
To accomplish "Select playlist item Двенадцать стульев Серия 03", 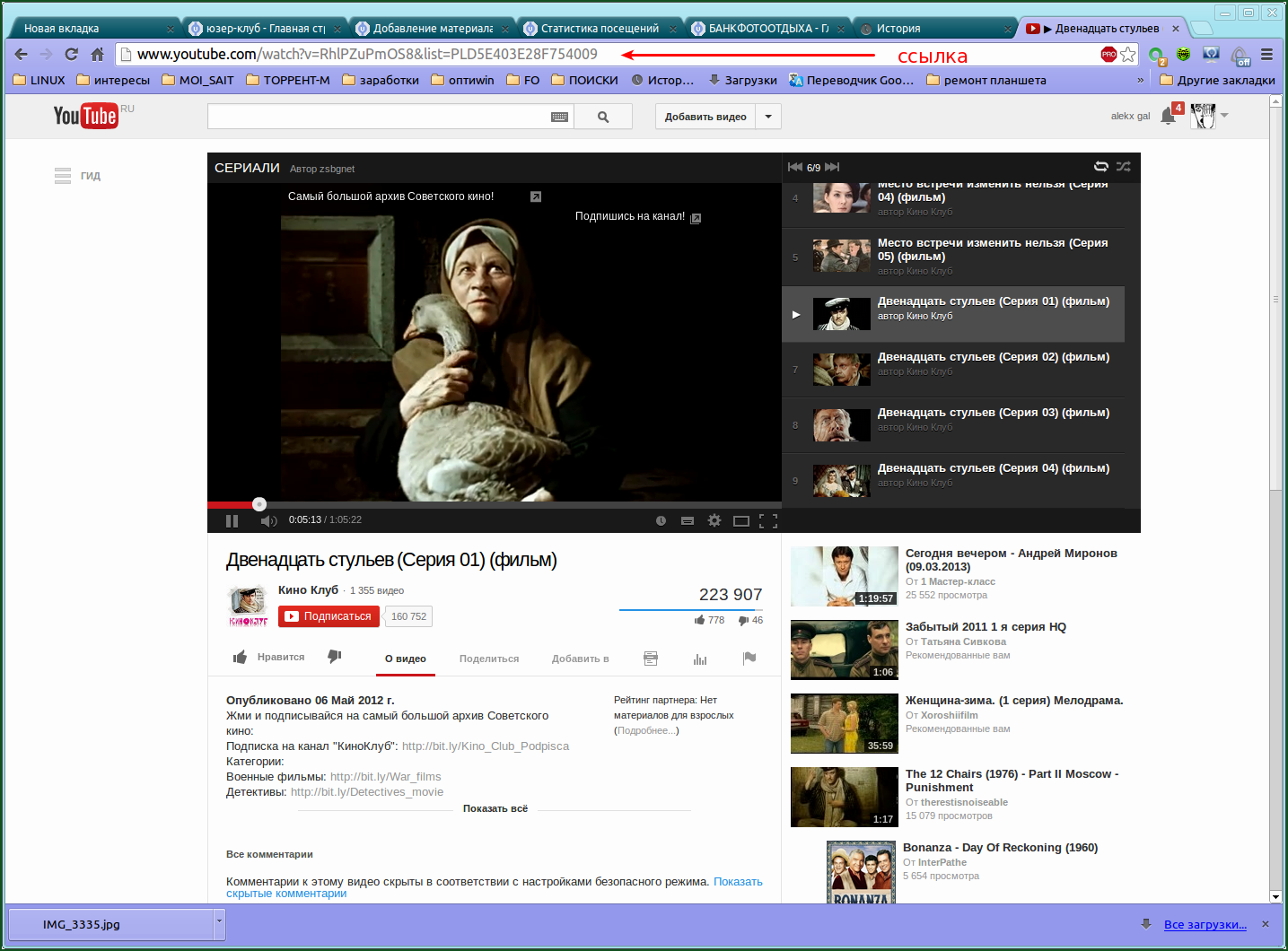I will click(x=953, y=424).
